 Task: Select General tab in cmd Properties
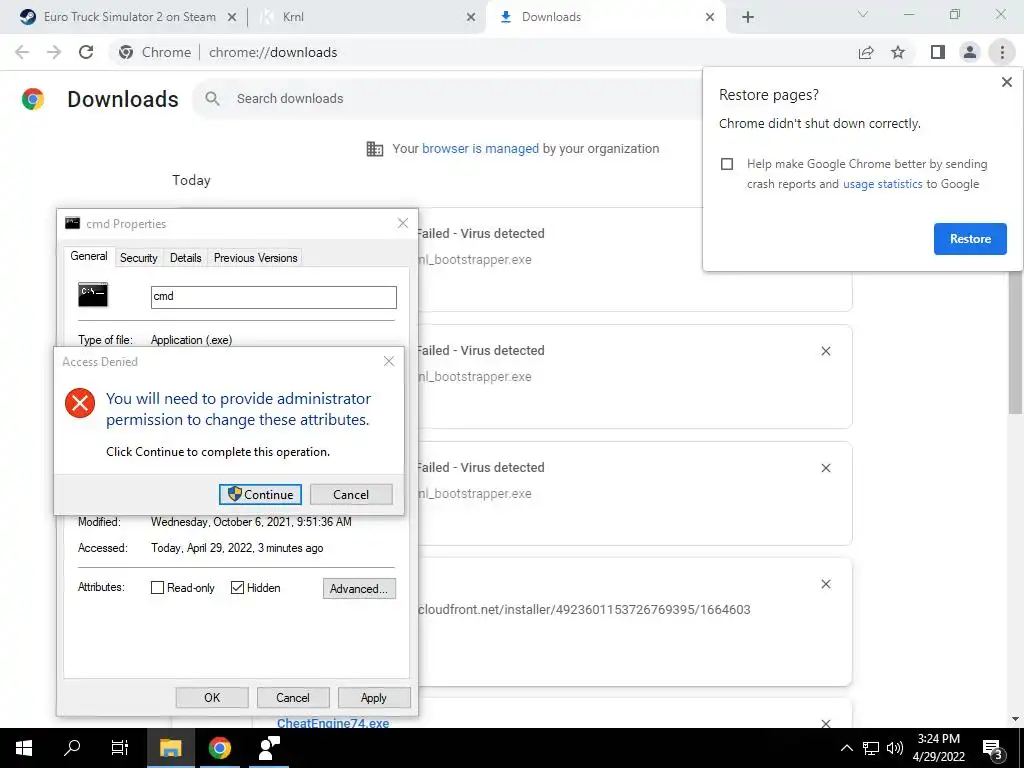[89, 256]
